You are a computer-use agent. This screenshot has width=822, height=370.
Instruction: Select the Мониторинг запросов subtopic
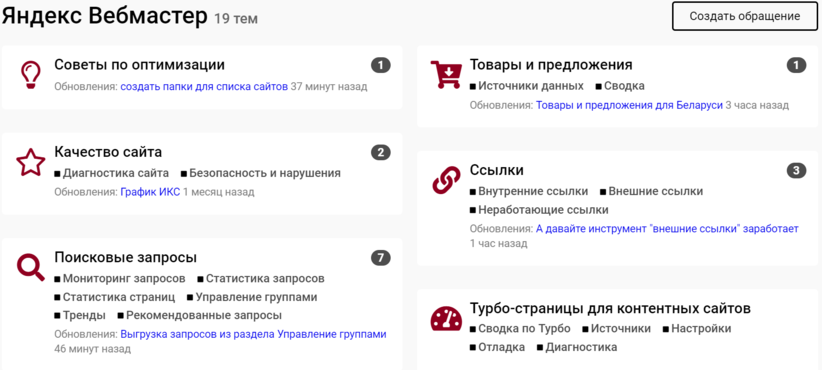120,278
